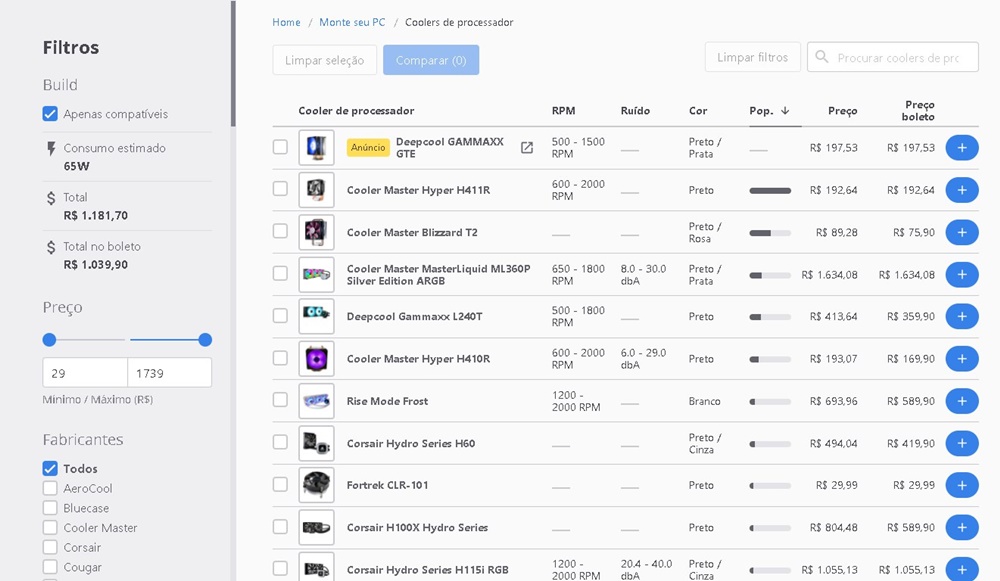This screenshot has width=1000, height=581.
Task: Sort by Preço column header
Action: 842,110
